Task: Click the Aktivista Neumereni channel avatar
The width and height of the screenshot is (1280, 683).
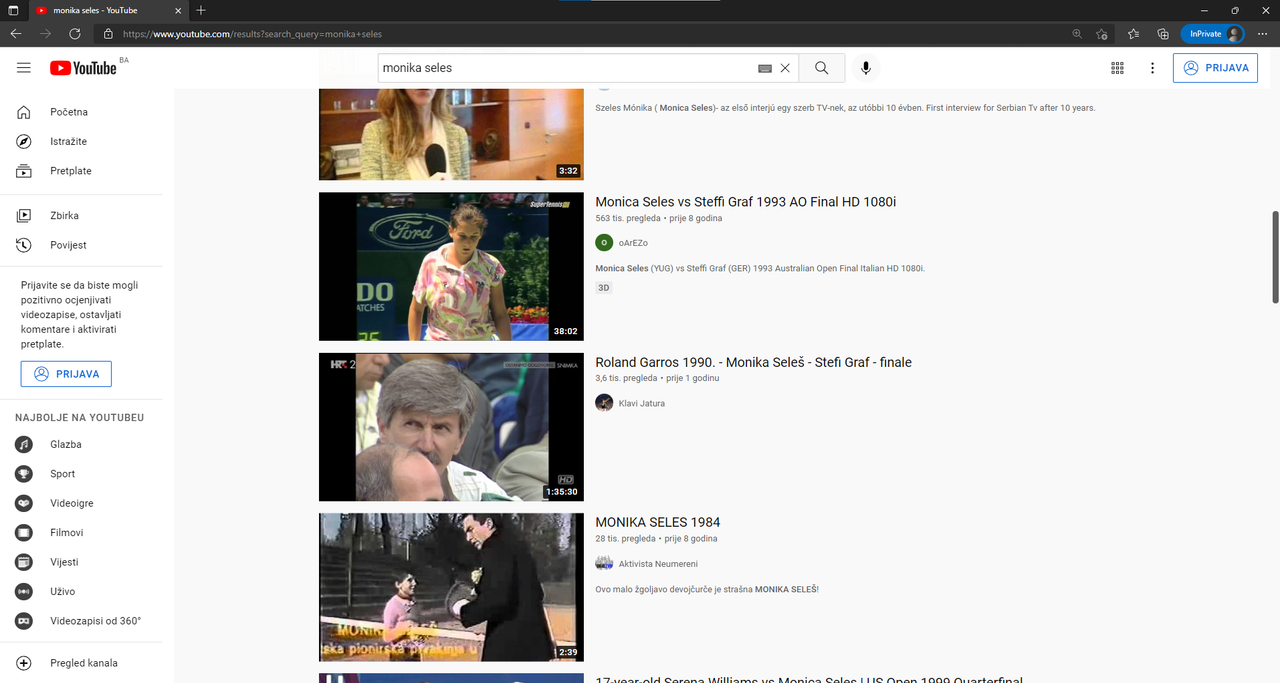Action: click(x=604, y=563)
